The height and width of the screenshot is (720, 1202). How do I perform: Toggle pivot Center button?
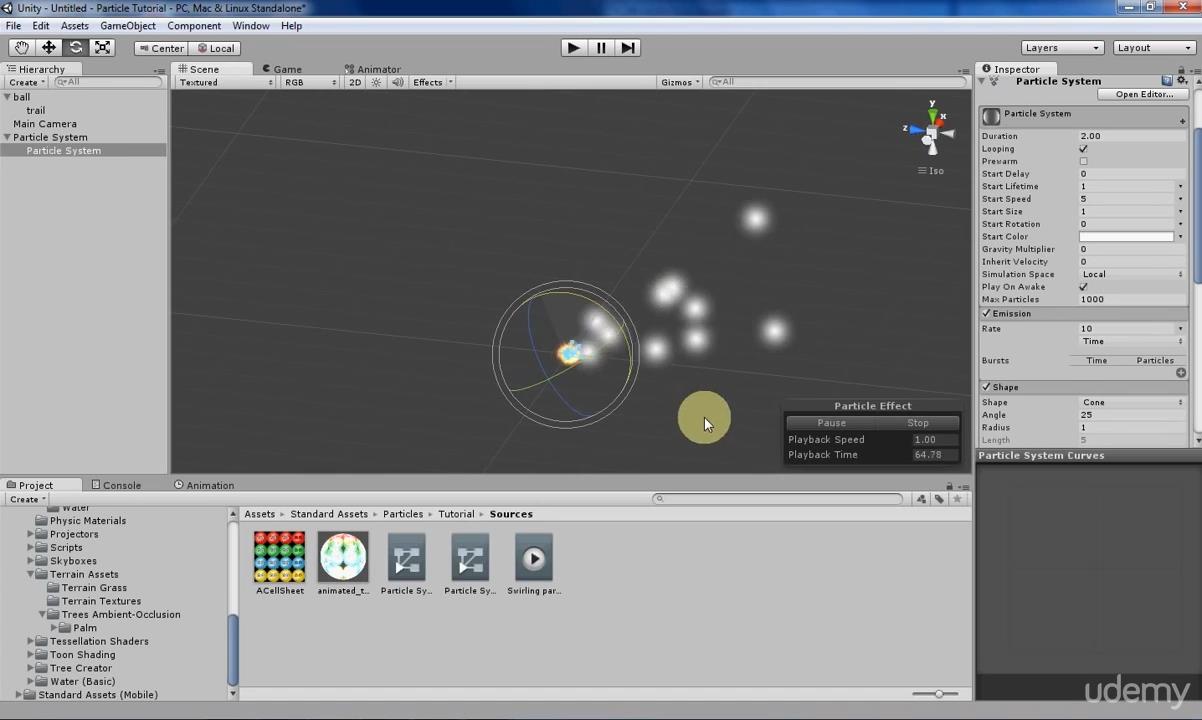(x=161, y=48)
